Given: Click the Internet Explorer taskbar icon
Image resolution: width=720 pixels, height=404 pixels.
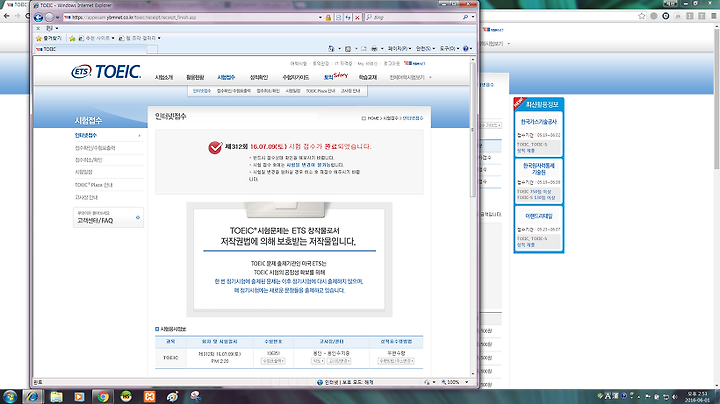Looking at the screenshot, I should tap(33, 396).
